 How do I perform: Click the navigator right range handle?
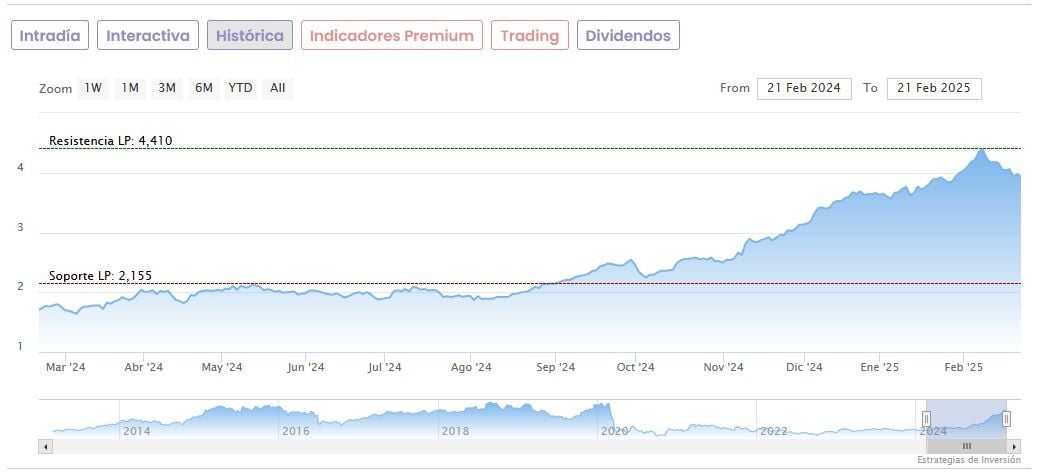point(1006,419)
